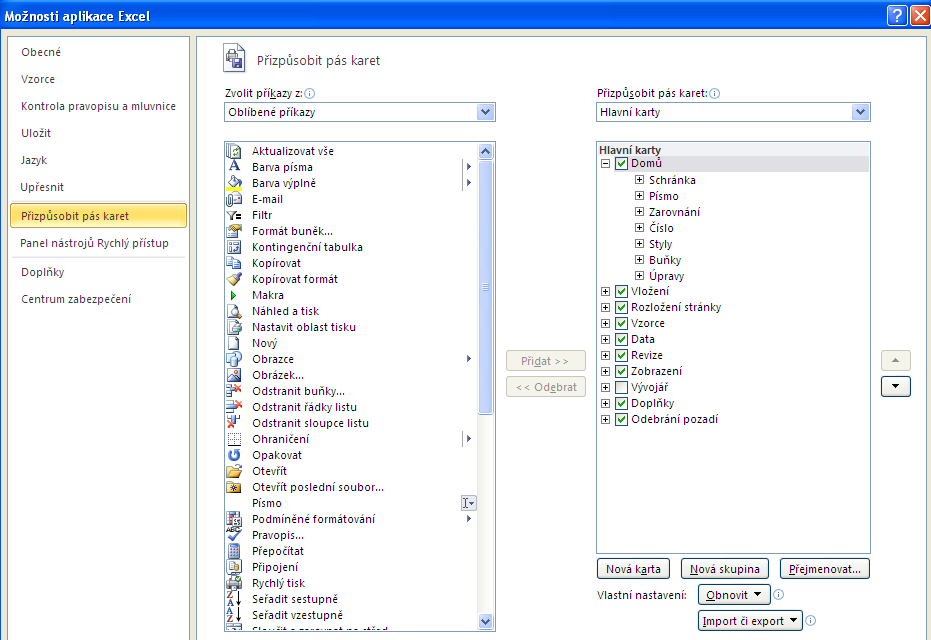Click the move down arrow button
Image resolution: width=931 pixels, height=640 pixels.
coord(895,386)
